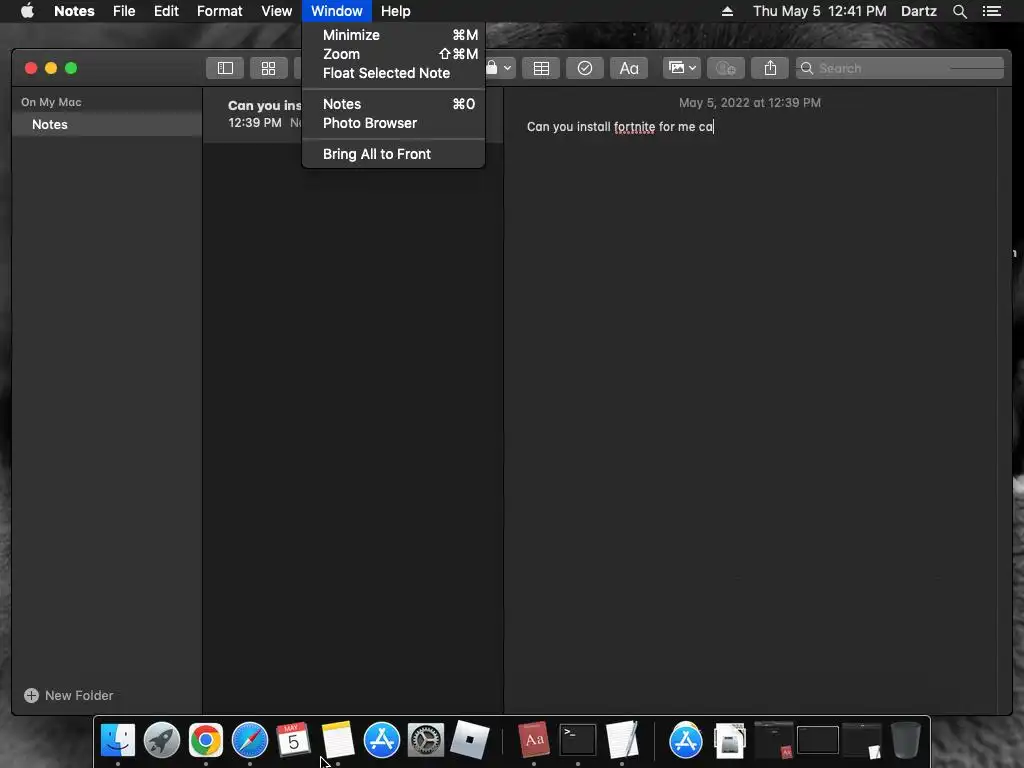Viewport: 1024px width, 768px height.
Task: Open the Notes application menu
Action: click(x=74, y=11)
